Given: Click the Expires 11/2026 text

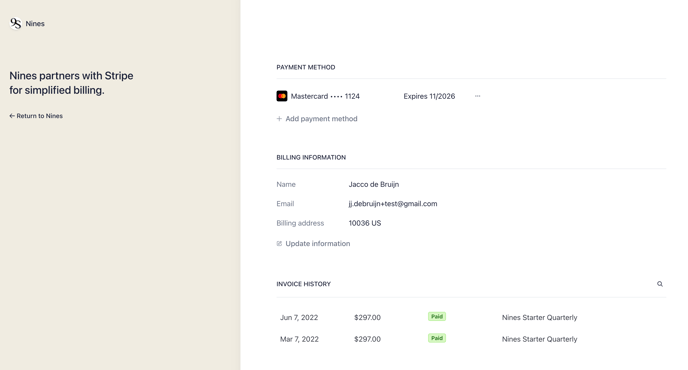Looking at the screenshot, I should 429,96.
